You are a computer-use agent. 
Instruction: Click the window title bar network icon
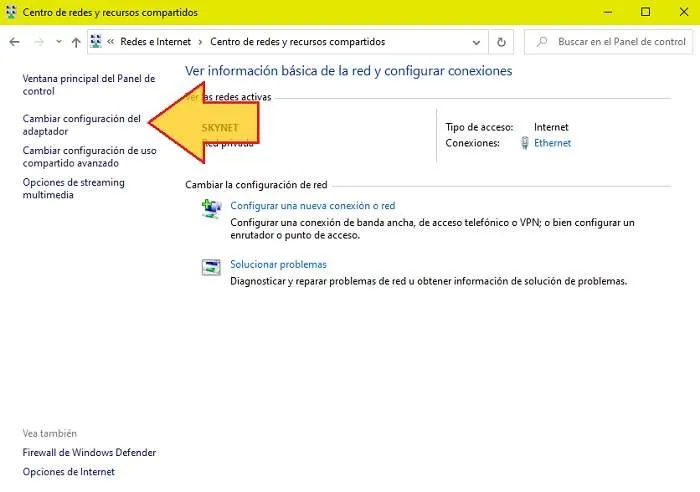click(x=11, y=12)
